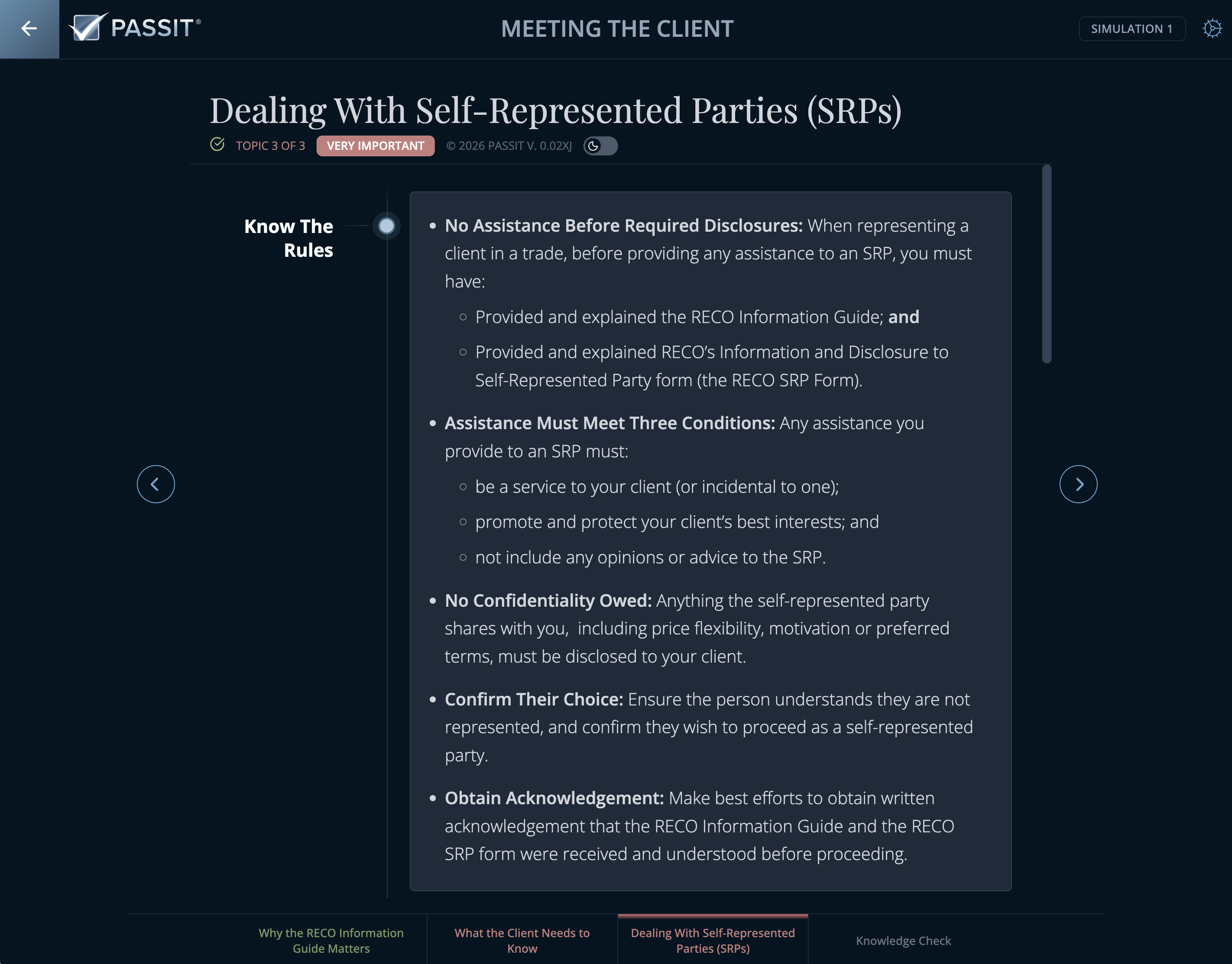This screenshot has width=1232, height=964.
Task: Click the content panel vertical scrollbar
Action: pyautogui.click(x=1046, y=264)
